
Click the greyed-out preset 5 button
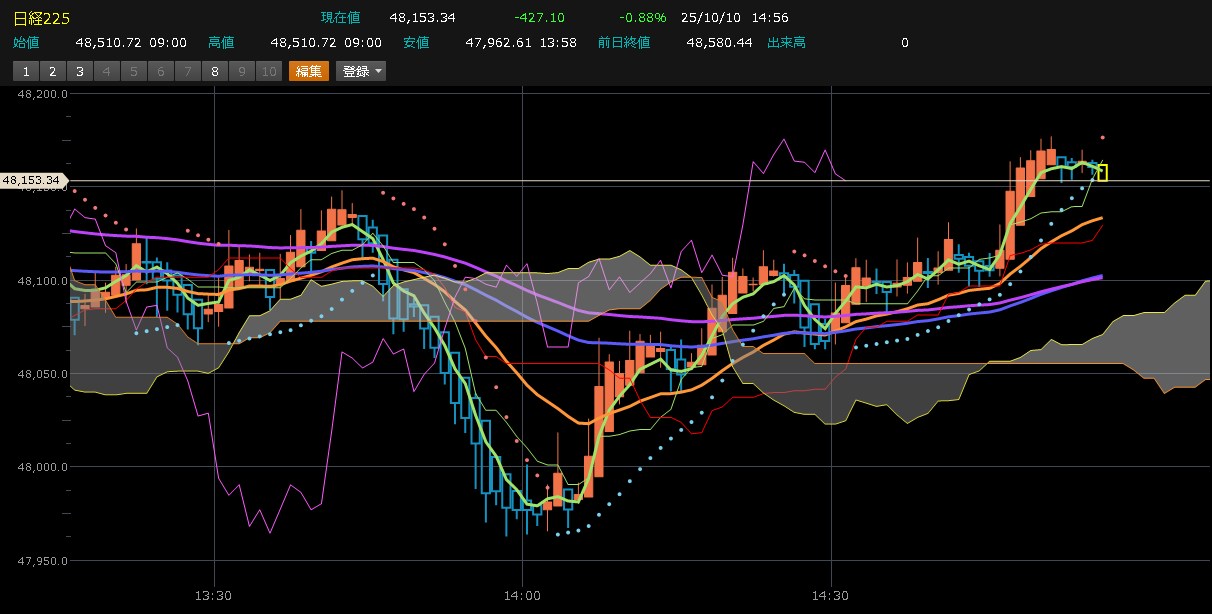point(133,71)
